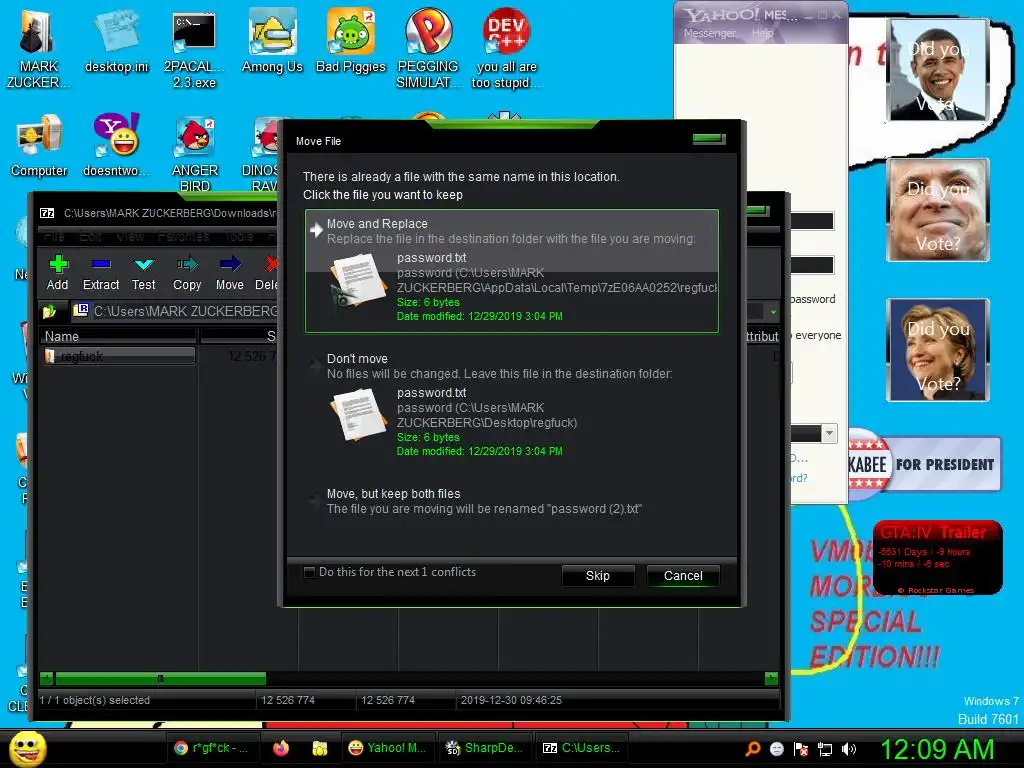Click '1 / 1 object(s) selected' in status bar
This screenshot has height=768, width=1024.
pyautogui.click(x=95, y=700)
